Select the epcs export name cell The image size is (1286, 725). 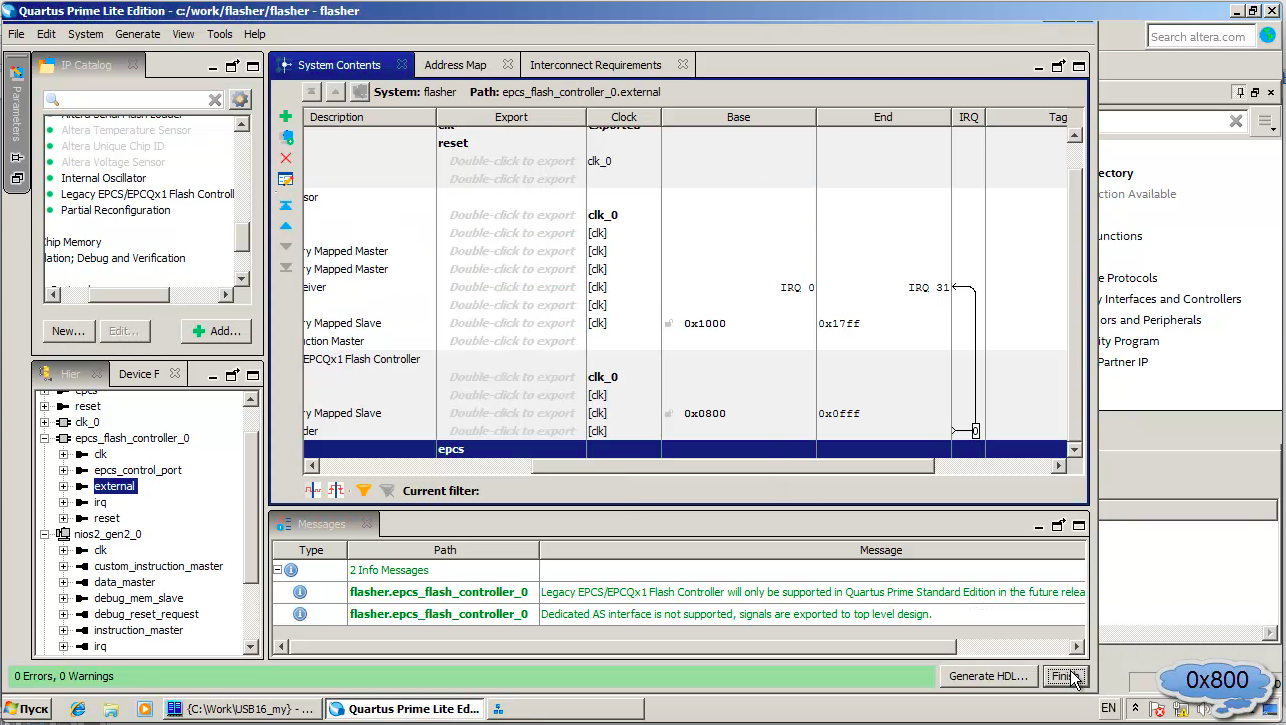pyautogui.click(x=511, y=449)
